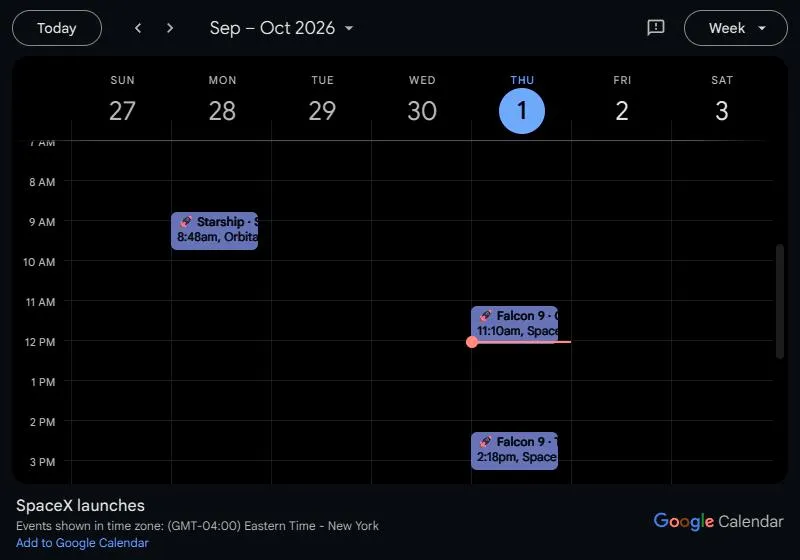
Task: Click the SpaceX launches calendar title
Action: coord(80,505)
